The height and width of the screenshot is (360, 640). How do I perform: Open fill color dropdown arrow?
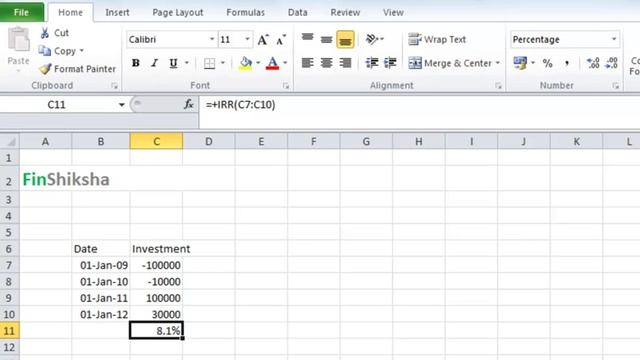coord(258,63)
